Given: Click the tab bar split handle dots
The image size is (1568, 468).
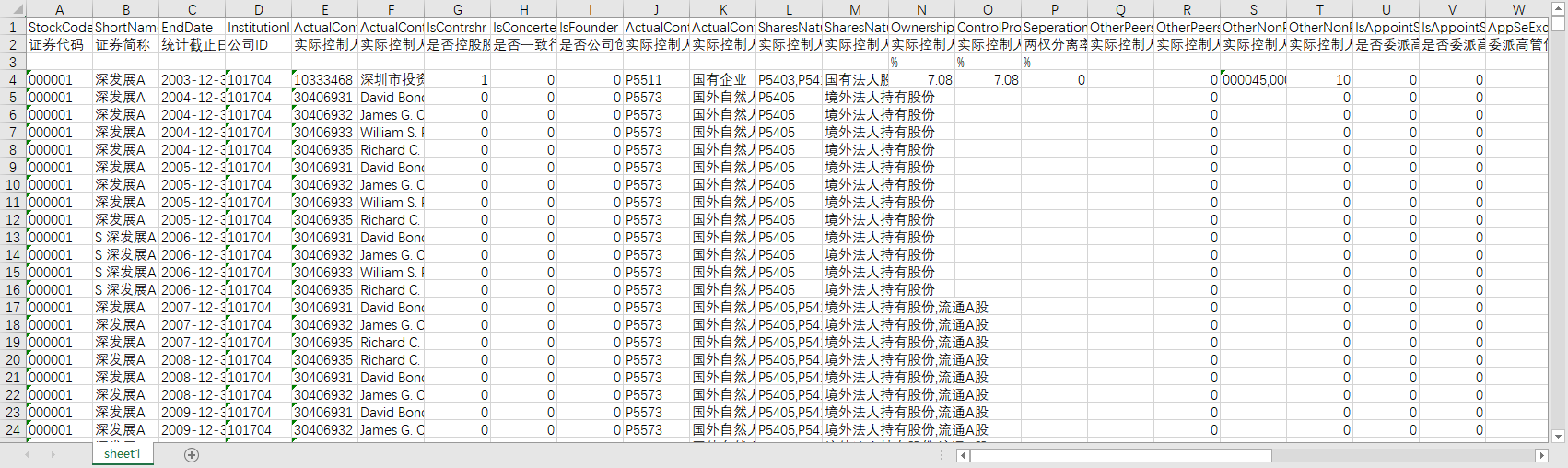Looking at the screenshot, I should 942,455.
